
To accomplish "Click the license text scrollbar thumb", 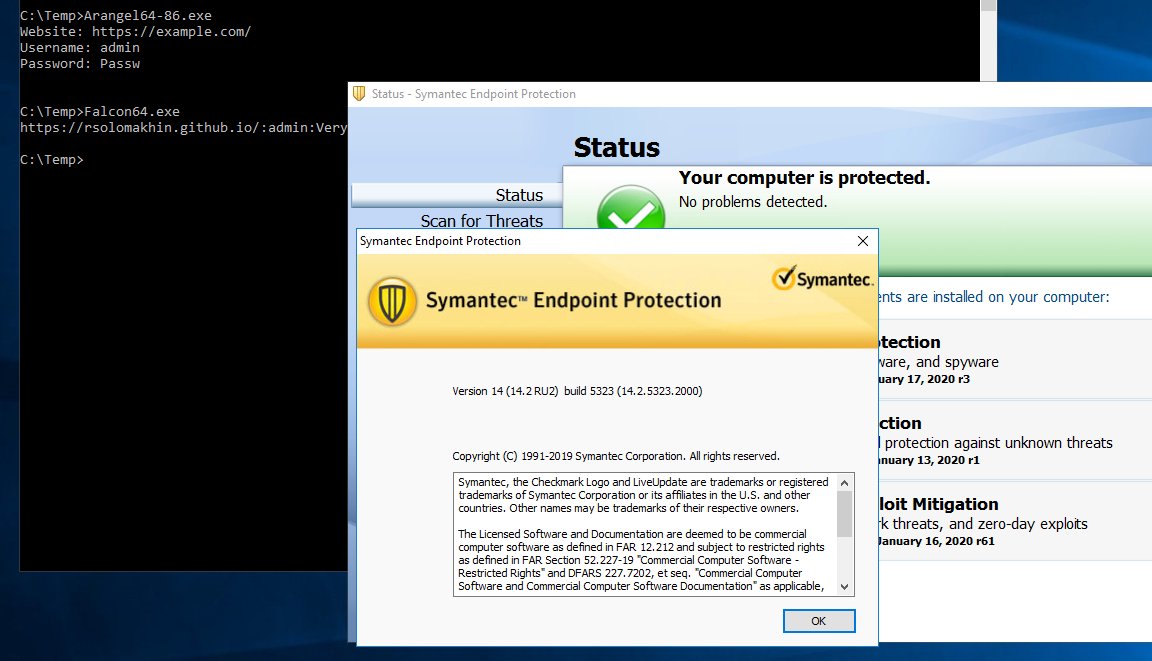I will tap(844, 513).
